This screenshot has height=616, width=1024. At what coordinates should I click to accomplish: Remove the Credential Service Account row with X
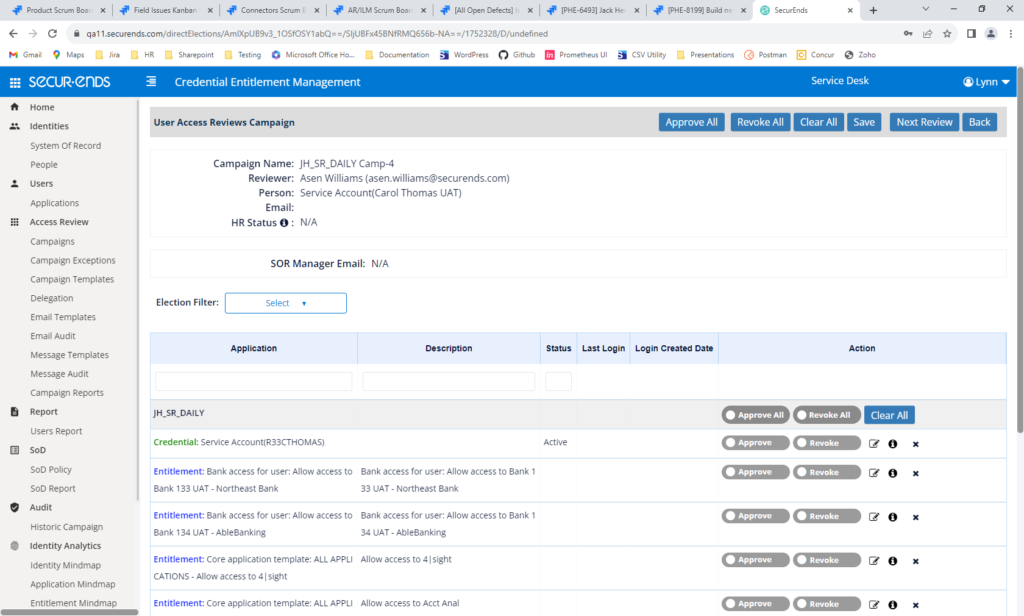pos(916,444)
